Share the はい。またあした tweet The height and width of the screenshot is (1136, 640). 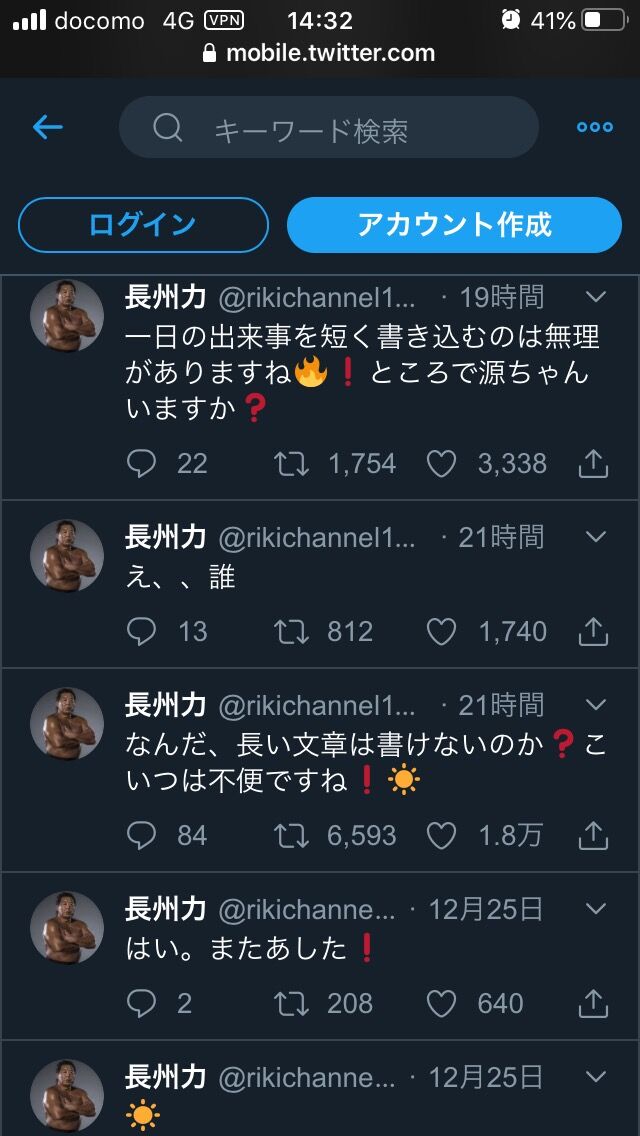click(592, 1003)
